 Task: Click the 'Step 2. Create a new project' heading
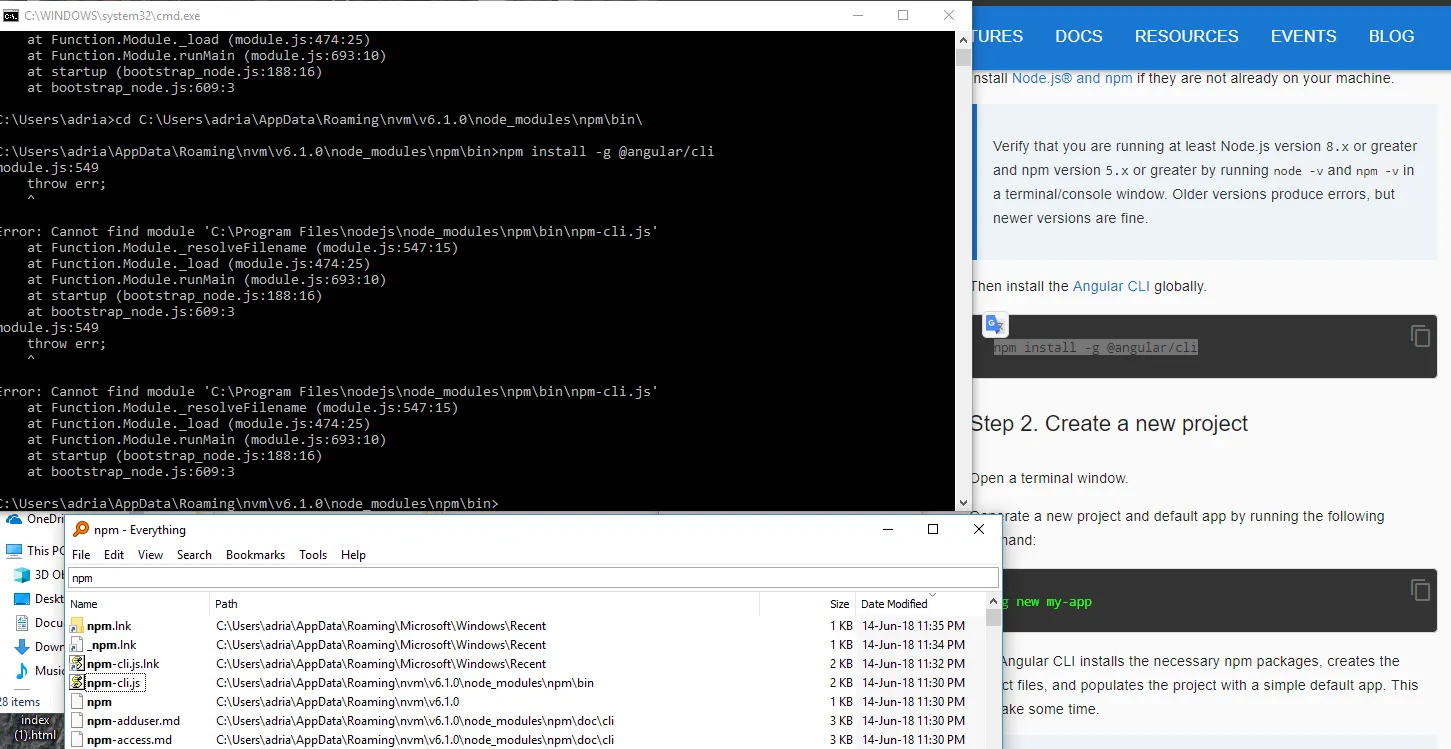click(x=1109, y=424)
